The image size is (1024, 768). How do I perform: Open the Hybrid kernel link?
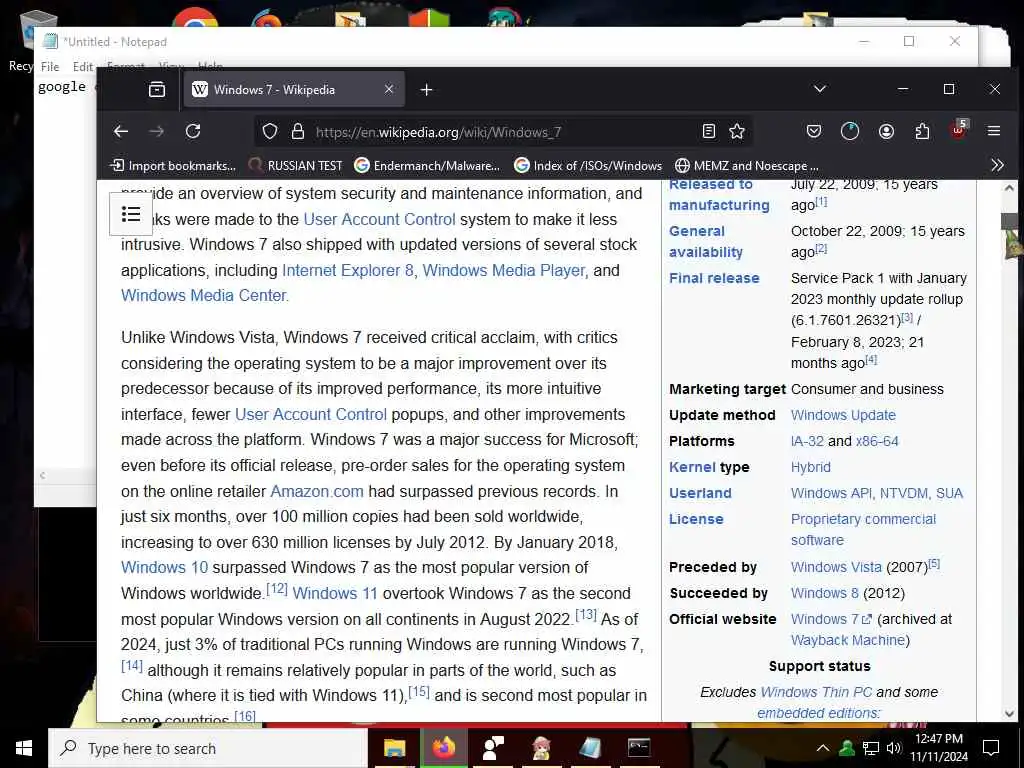[x=810, y=468]
